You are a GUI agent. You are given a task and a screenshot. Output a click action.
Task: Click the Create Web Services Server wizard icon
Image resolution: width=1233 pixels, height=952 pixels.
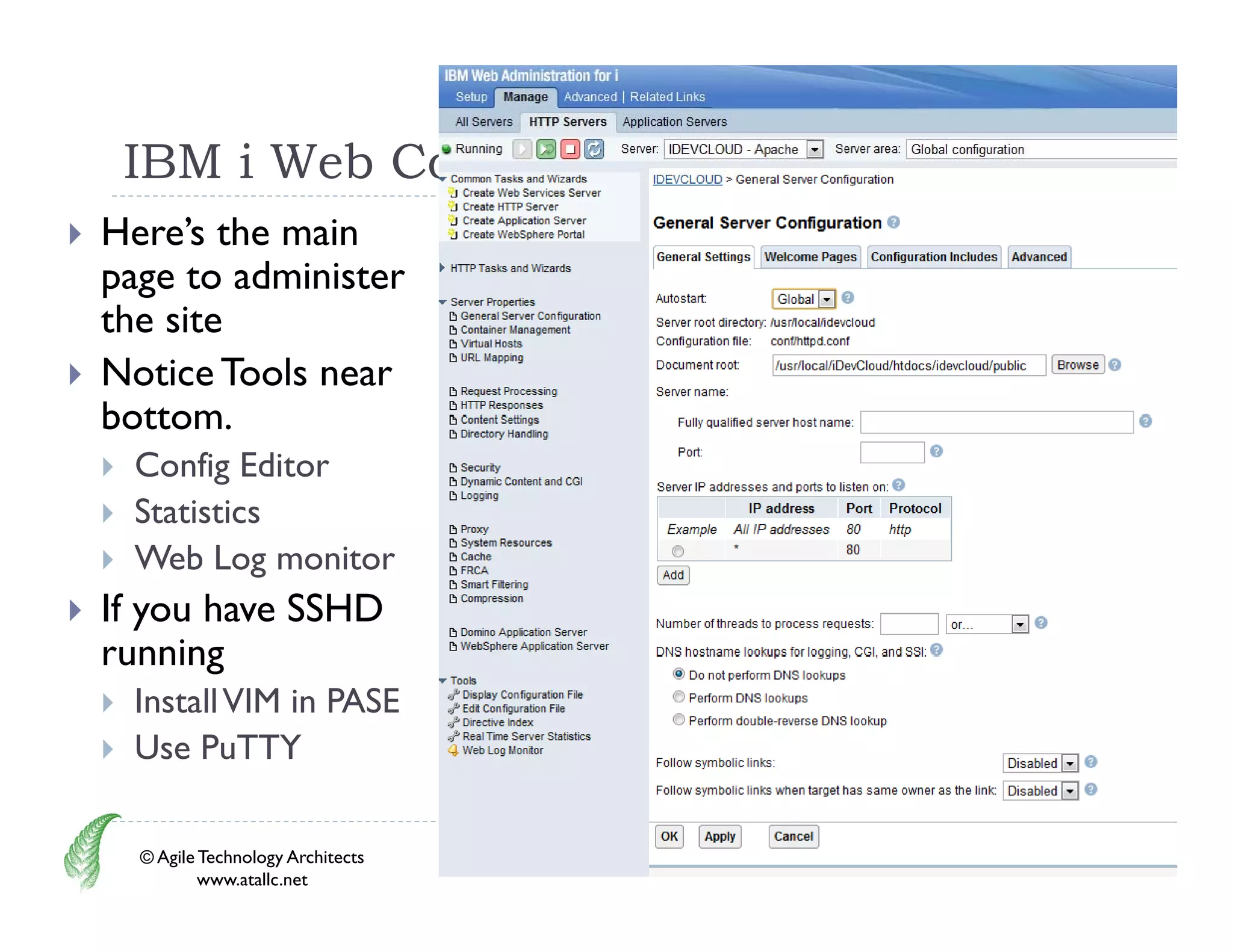pos(453,193)
